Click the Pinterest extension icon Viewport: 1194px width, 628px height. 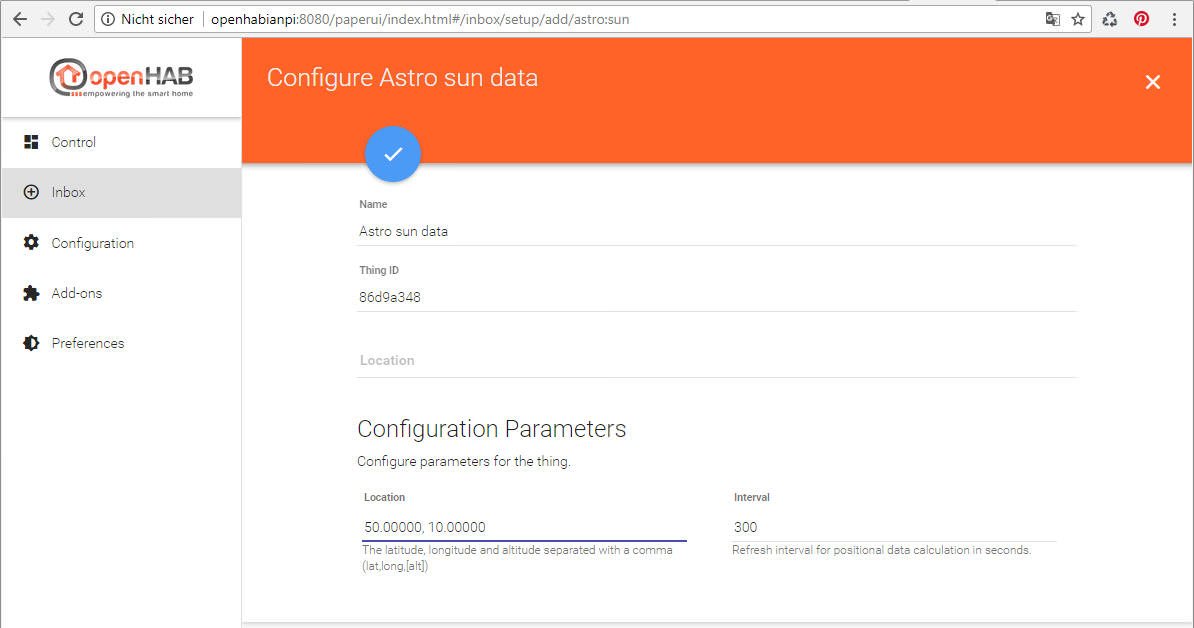point(1141,19)
